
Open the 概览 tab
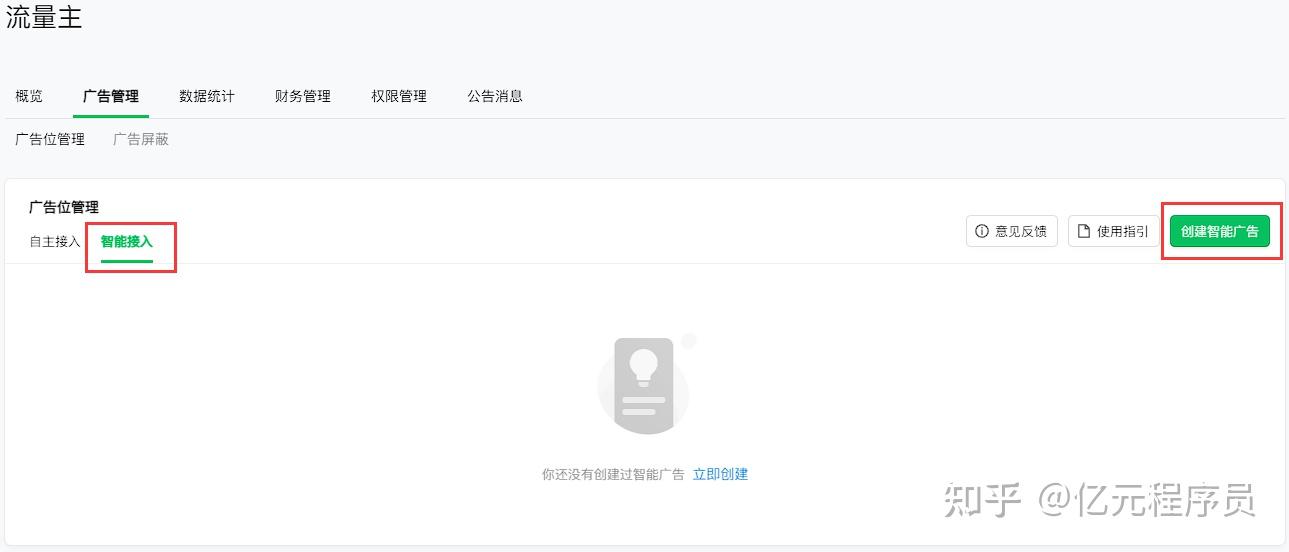click(29, 96)
